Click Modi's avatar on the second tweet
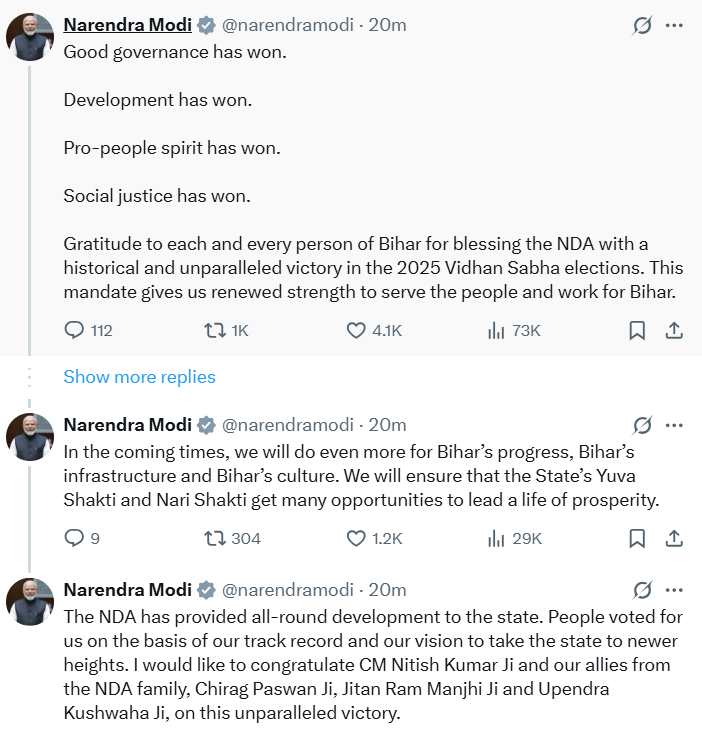 pos(30,437)
